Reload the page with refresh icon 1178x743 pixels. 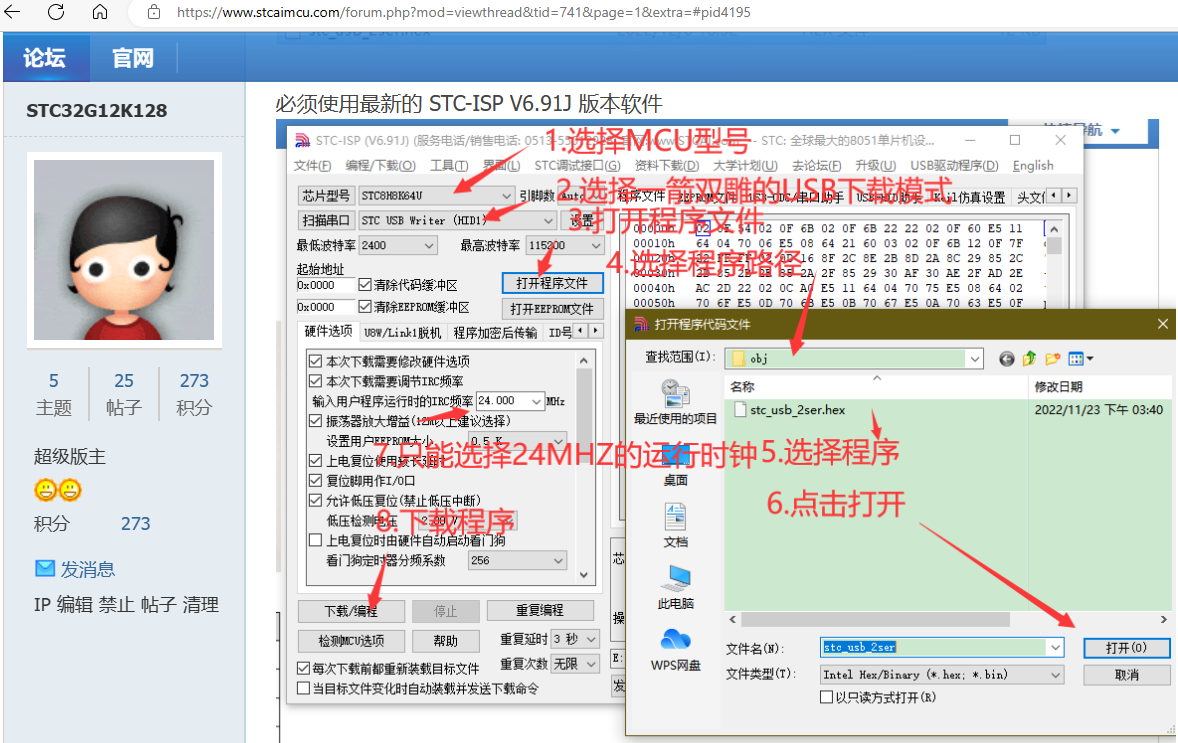coord(56,12)
